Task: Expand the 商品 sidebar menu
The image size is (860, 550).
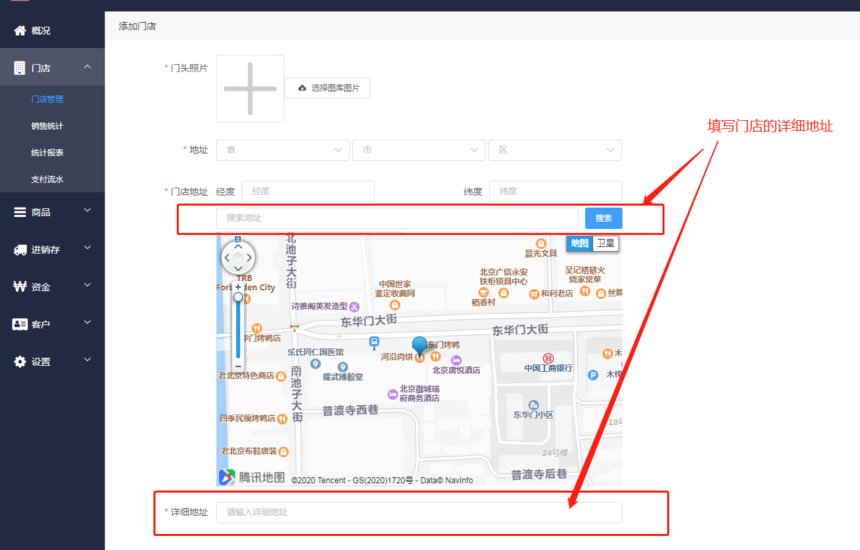Action: click(52, 212)
